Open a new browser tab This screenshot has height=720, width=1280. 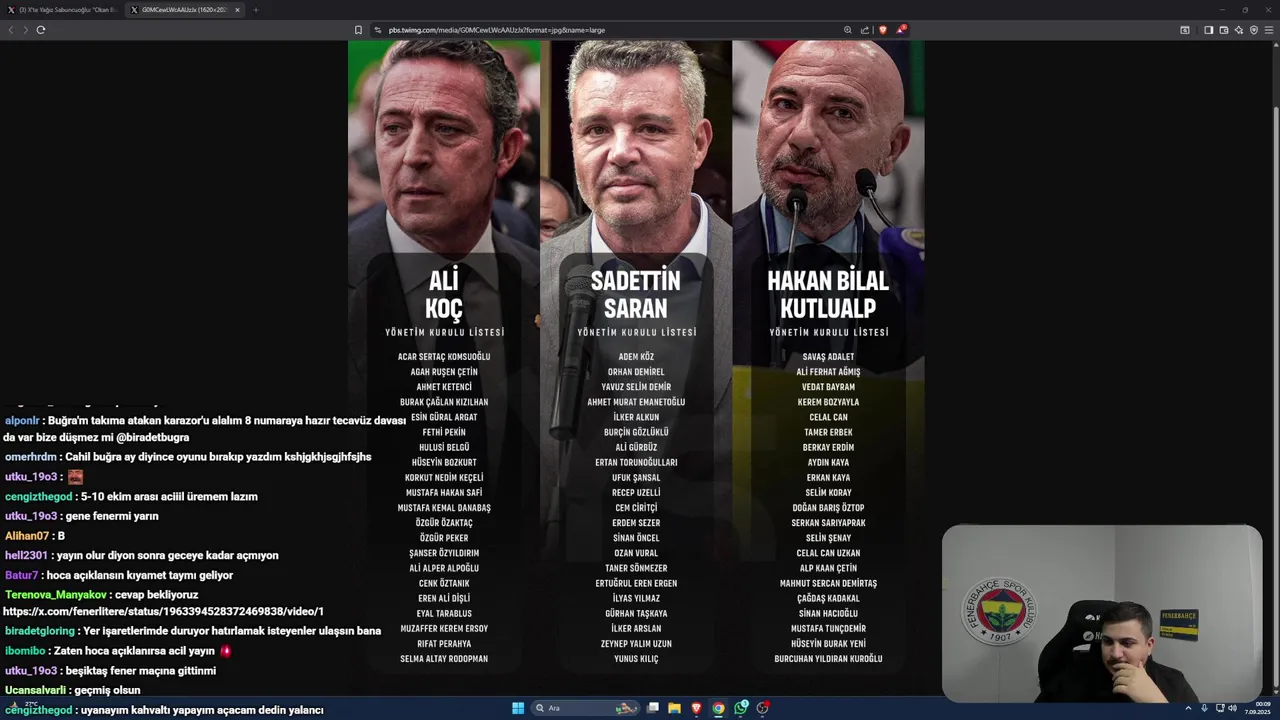coord(255,10)
